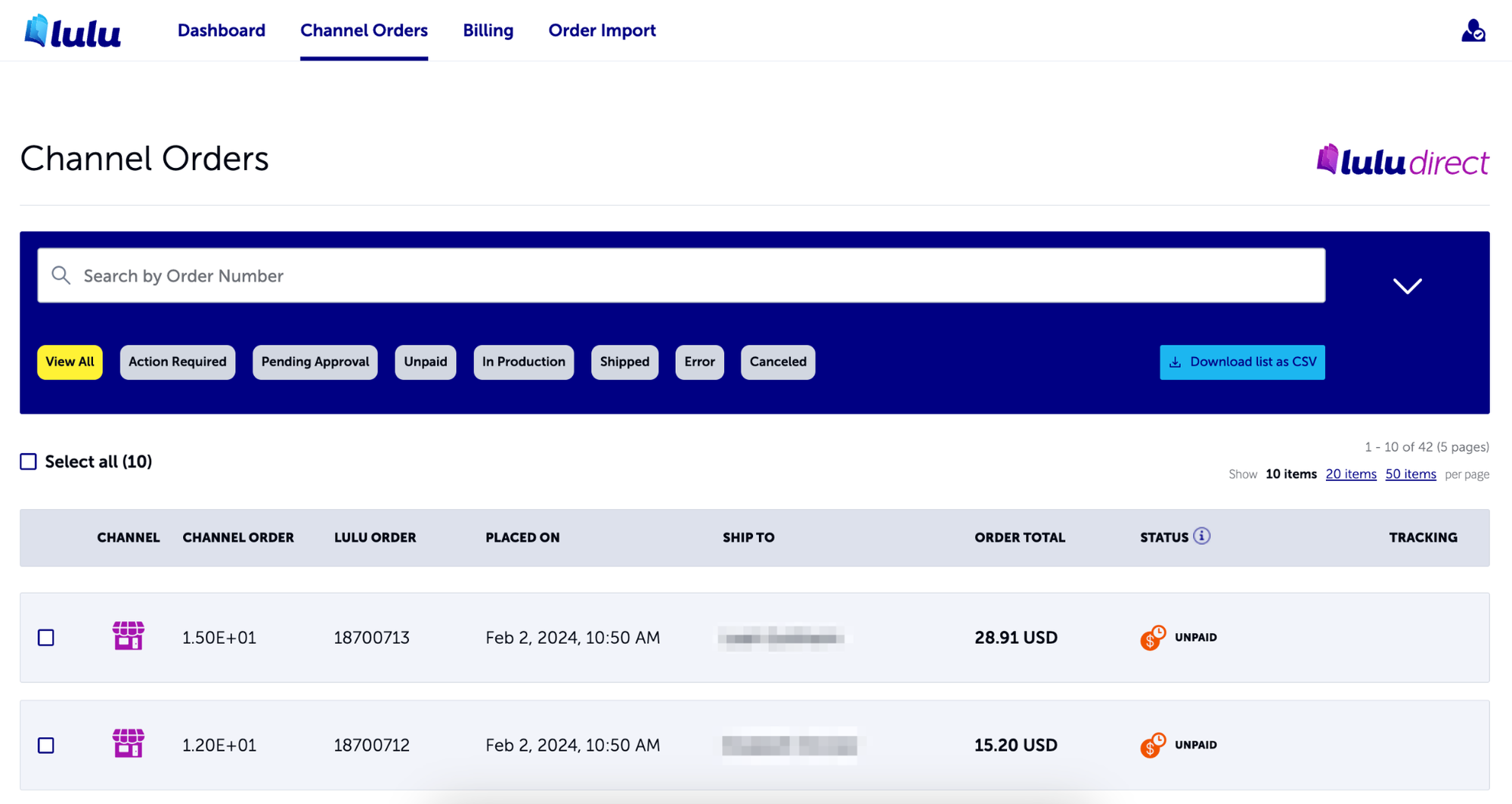Show 20 items per page
This screenshot has width=1512, height=804.
pyautogui.click(x=1351, y=474)
